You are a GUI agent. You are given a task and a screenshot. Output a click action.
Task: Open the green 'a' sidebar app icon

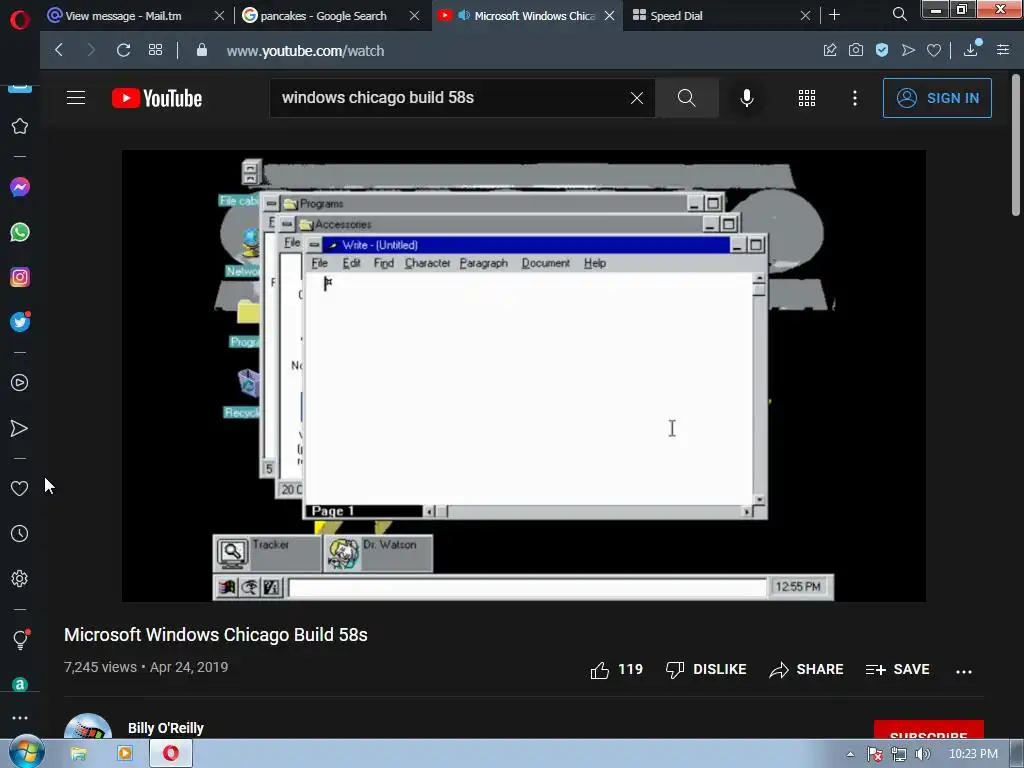pyautogui.click(x=20, y=684)
